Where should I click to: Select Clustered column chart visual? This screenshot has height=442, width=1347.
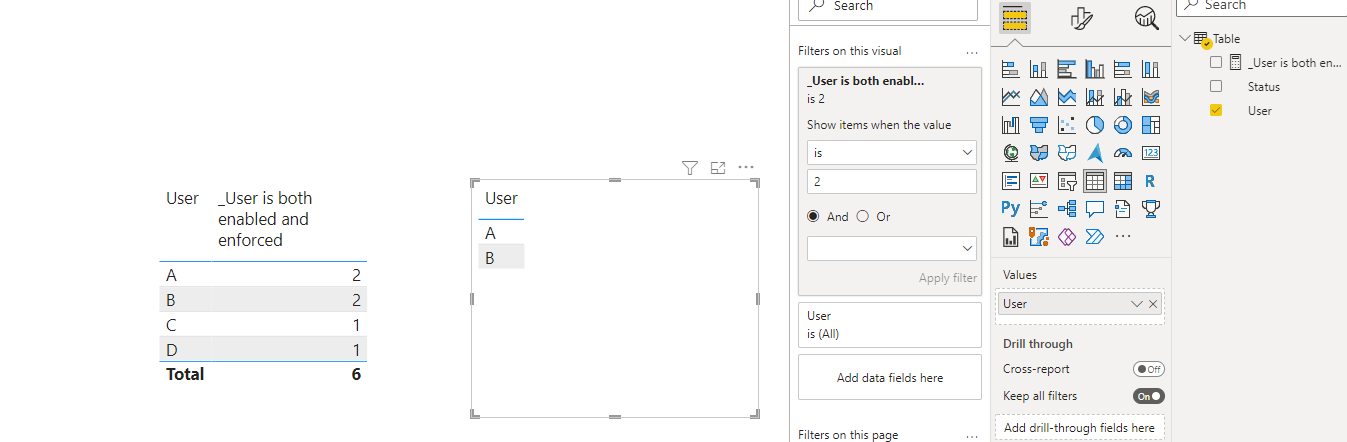click(x=1095, y=69)
